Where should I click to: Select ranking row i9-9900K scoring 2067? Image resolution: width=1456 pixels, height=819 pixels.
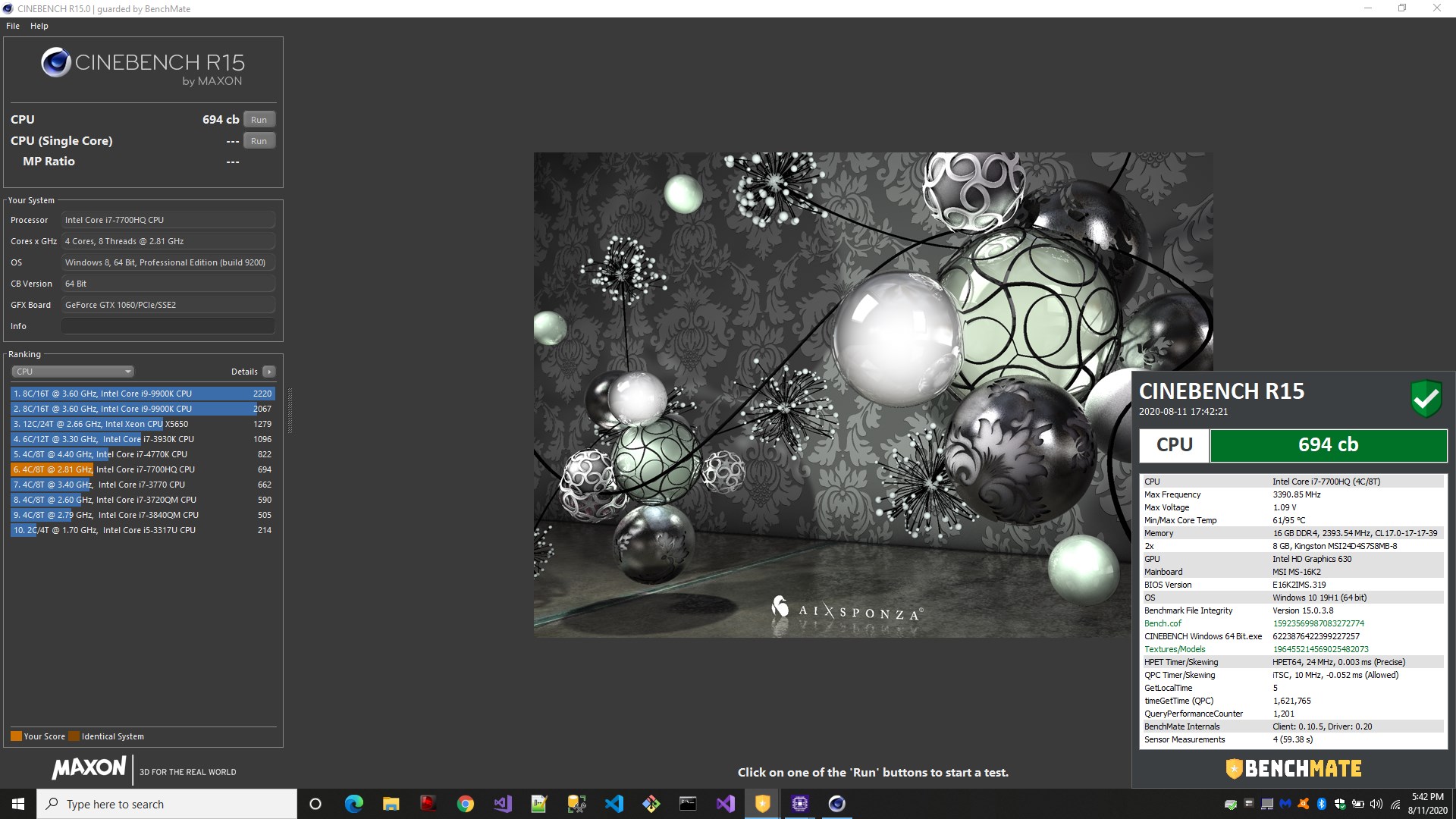(143, 409)
